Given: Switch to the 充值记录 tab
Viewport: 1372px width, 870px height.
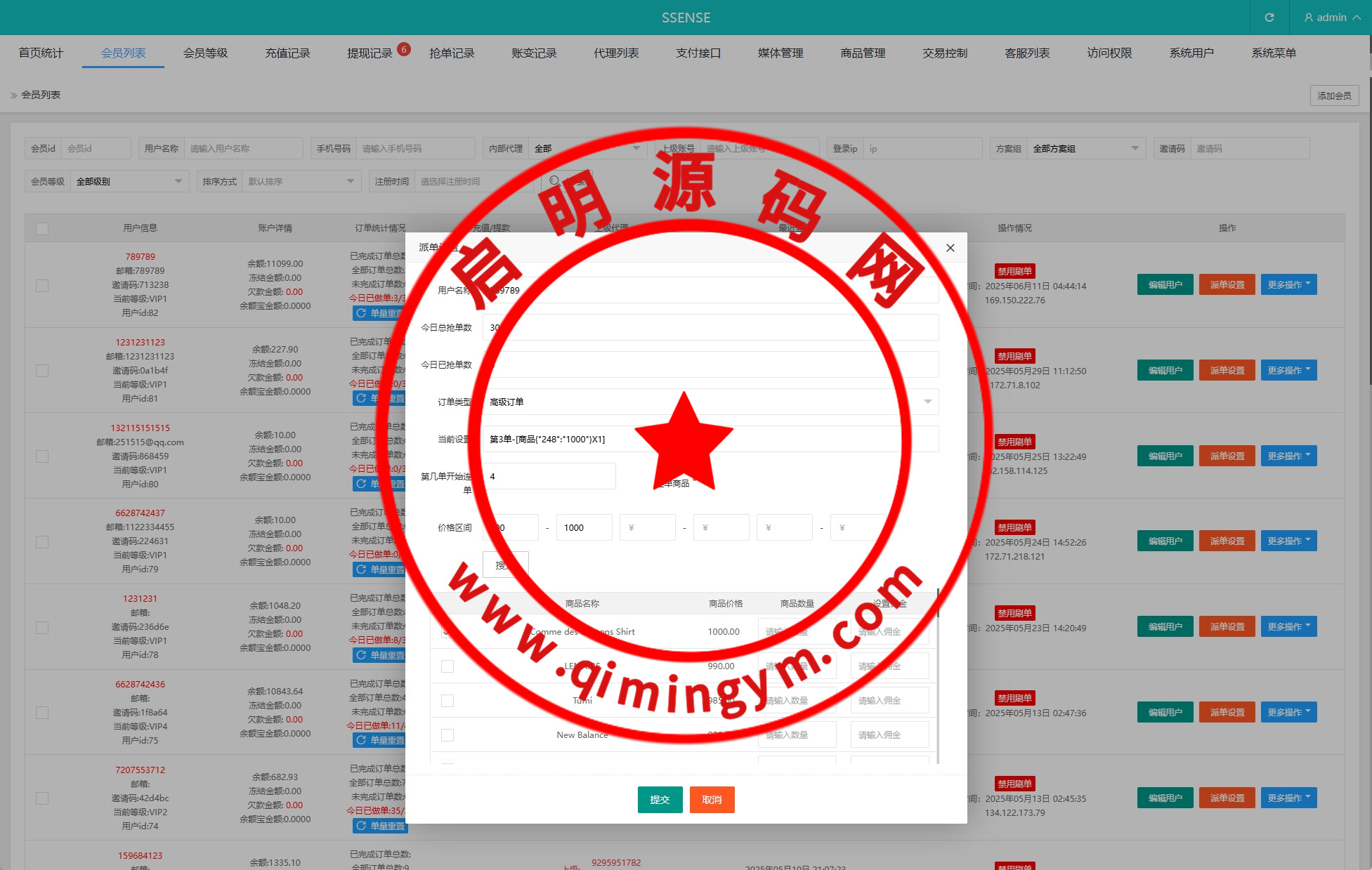Looking at the screenshot, I should tap(287, 53).
